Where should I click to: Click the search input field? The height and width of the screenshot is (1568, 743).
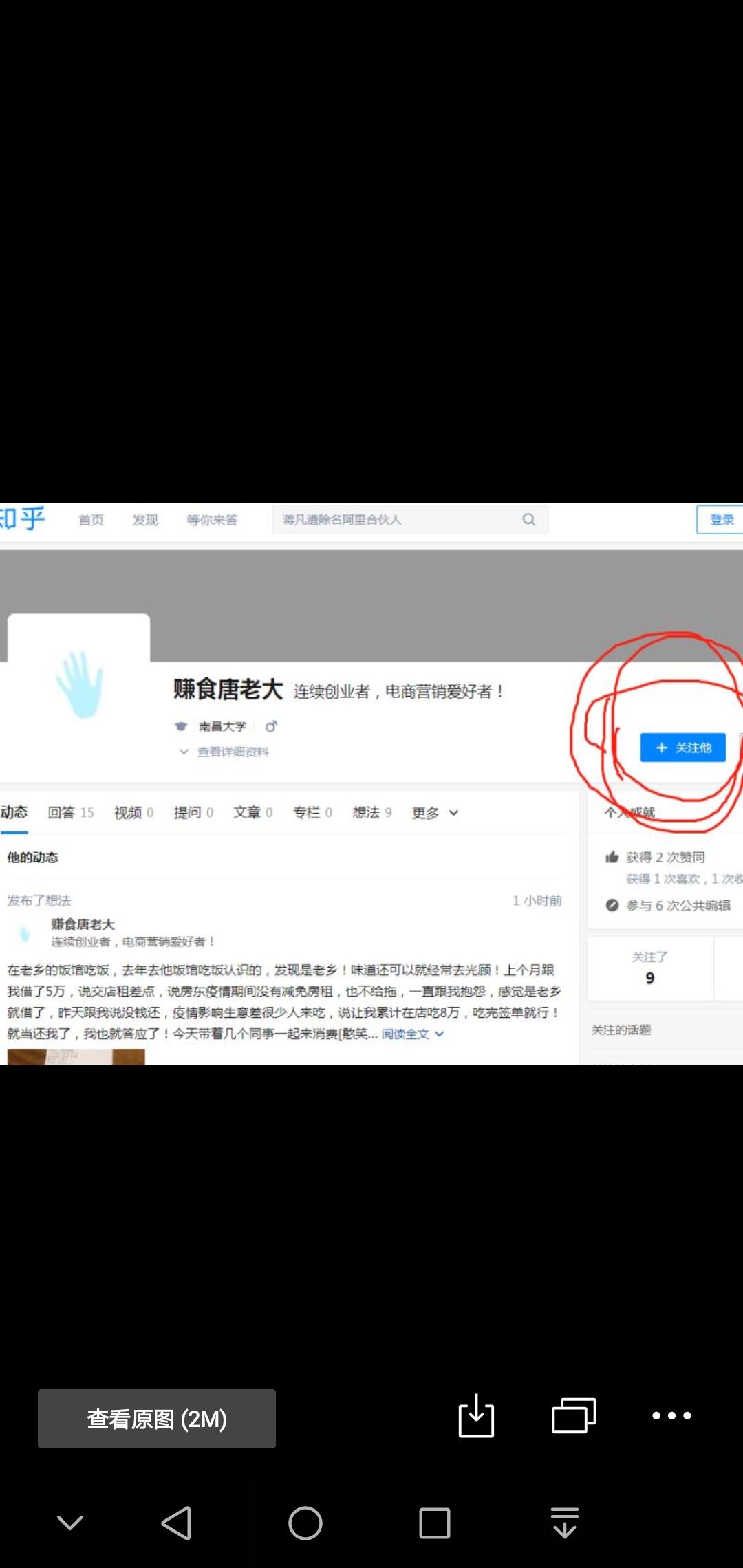[x=410, y=519]
